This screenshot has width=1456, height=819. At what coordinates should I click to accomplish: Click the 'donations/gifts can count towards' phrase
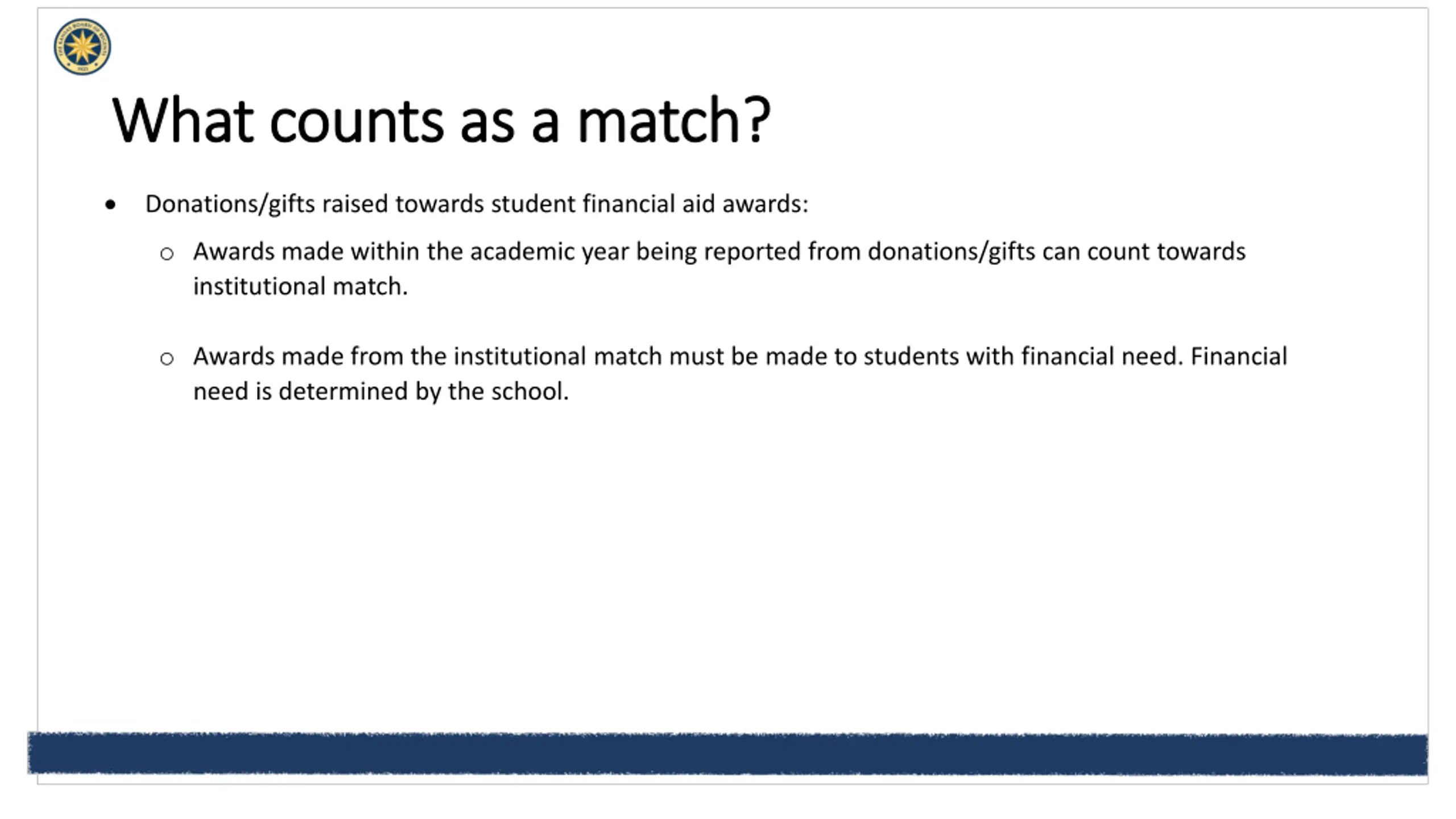point(1057,251)
